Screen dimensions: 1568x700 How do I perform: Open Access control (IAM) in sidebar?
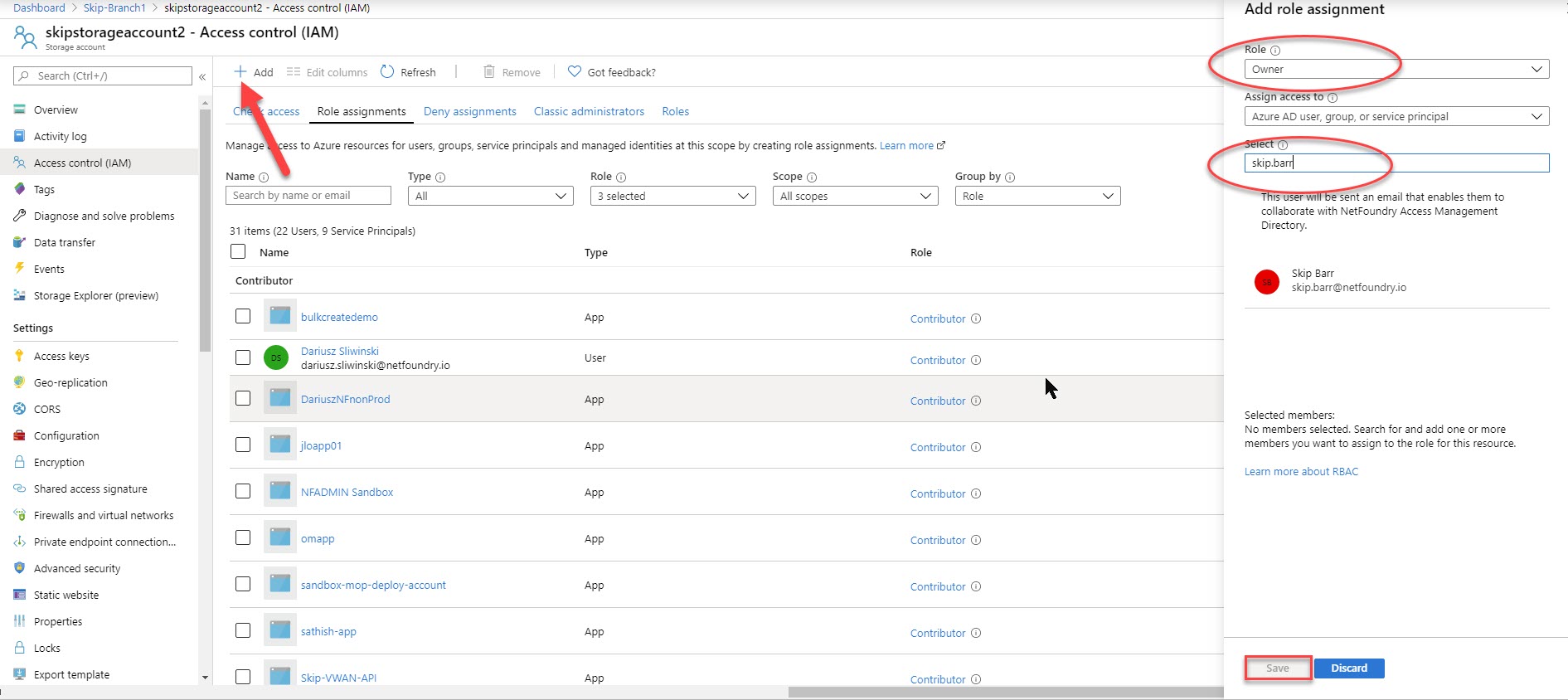(x=100, y=163)
